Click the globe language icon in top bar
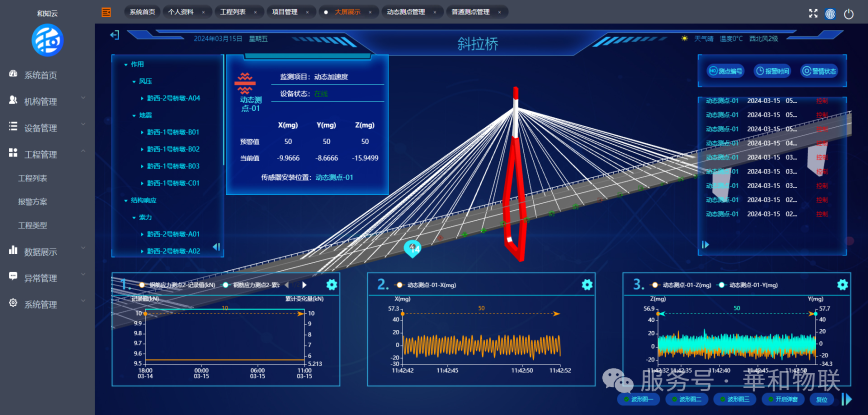 (830, 14)
